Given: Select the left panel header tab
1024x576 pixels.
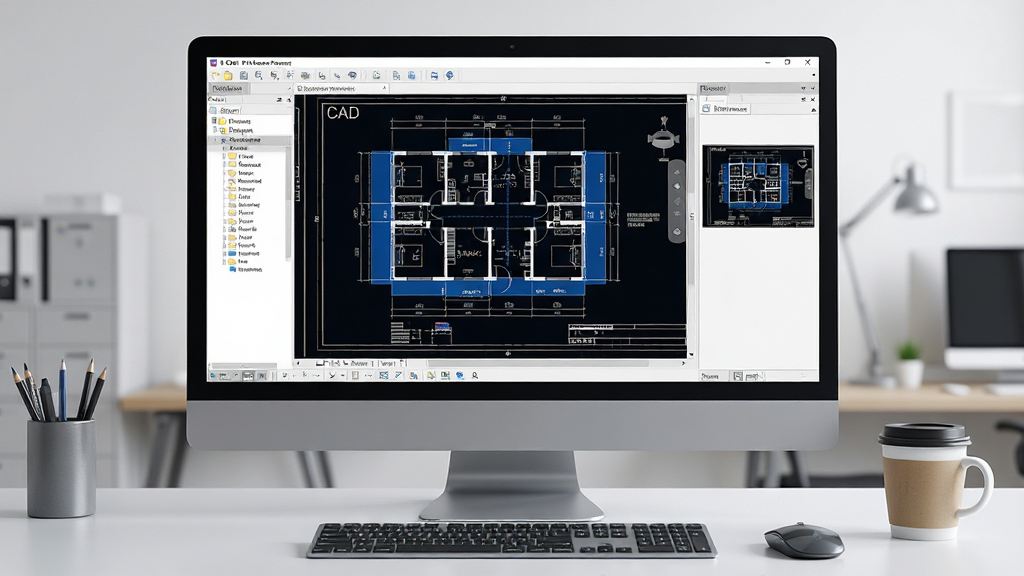Looking at the screenshot, I should coord(228,88).
